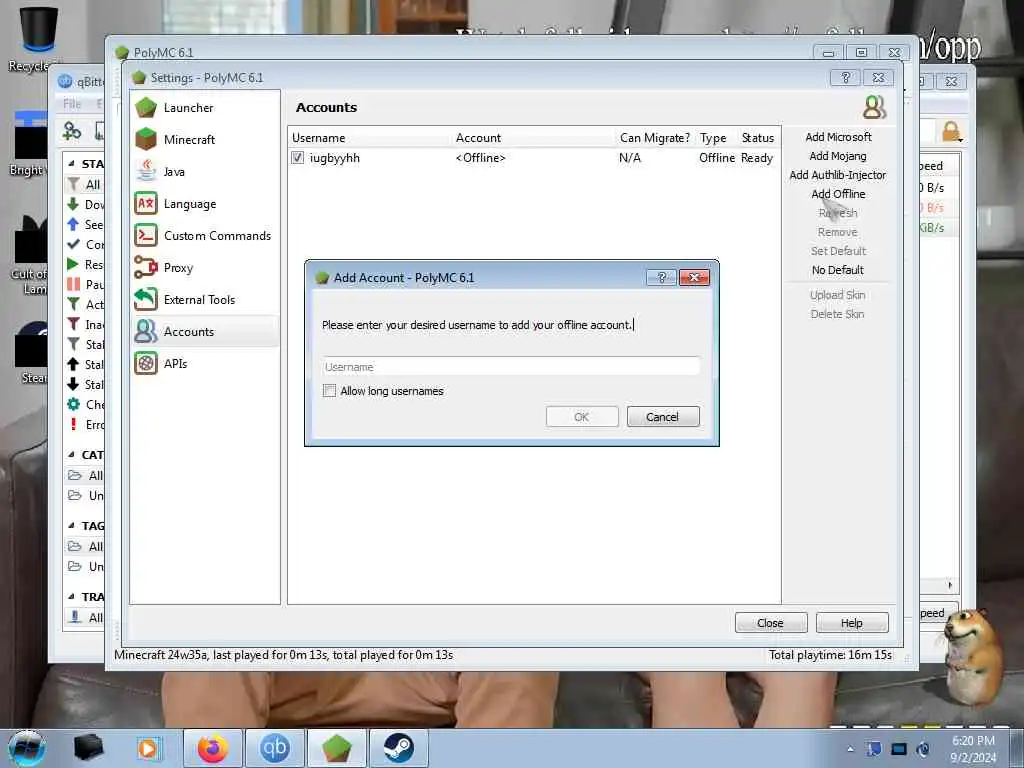Click 'Total playtime: 16m 15s' status text
Screen dimensions: 1024x768
pyautogui.click(x=830, y=655)
